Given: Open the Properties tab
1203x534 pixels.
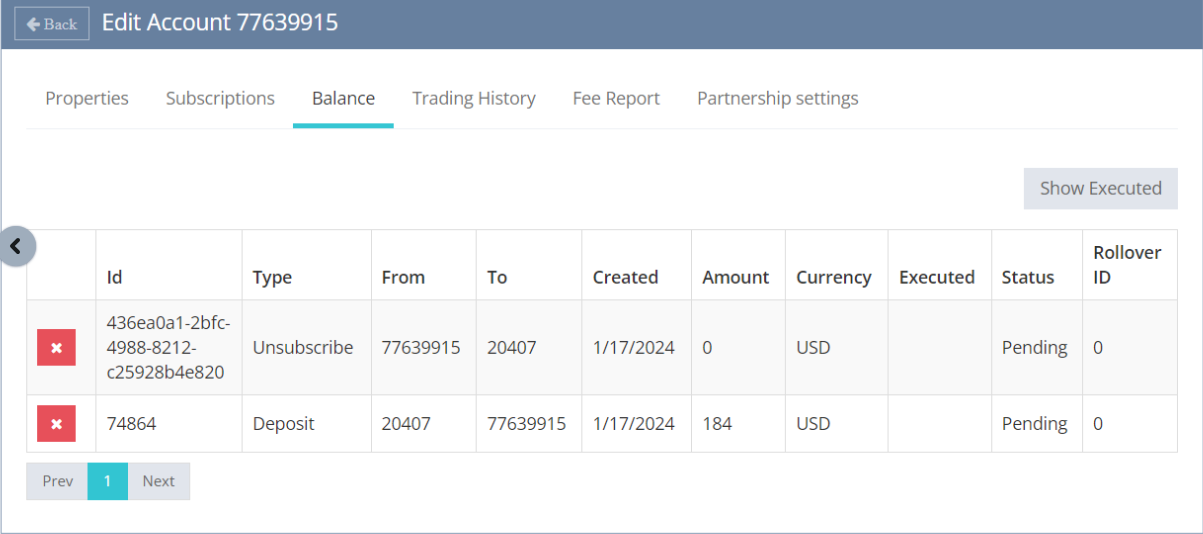Looking at the screenshot, I should 87,98.
